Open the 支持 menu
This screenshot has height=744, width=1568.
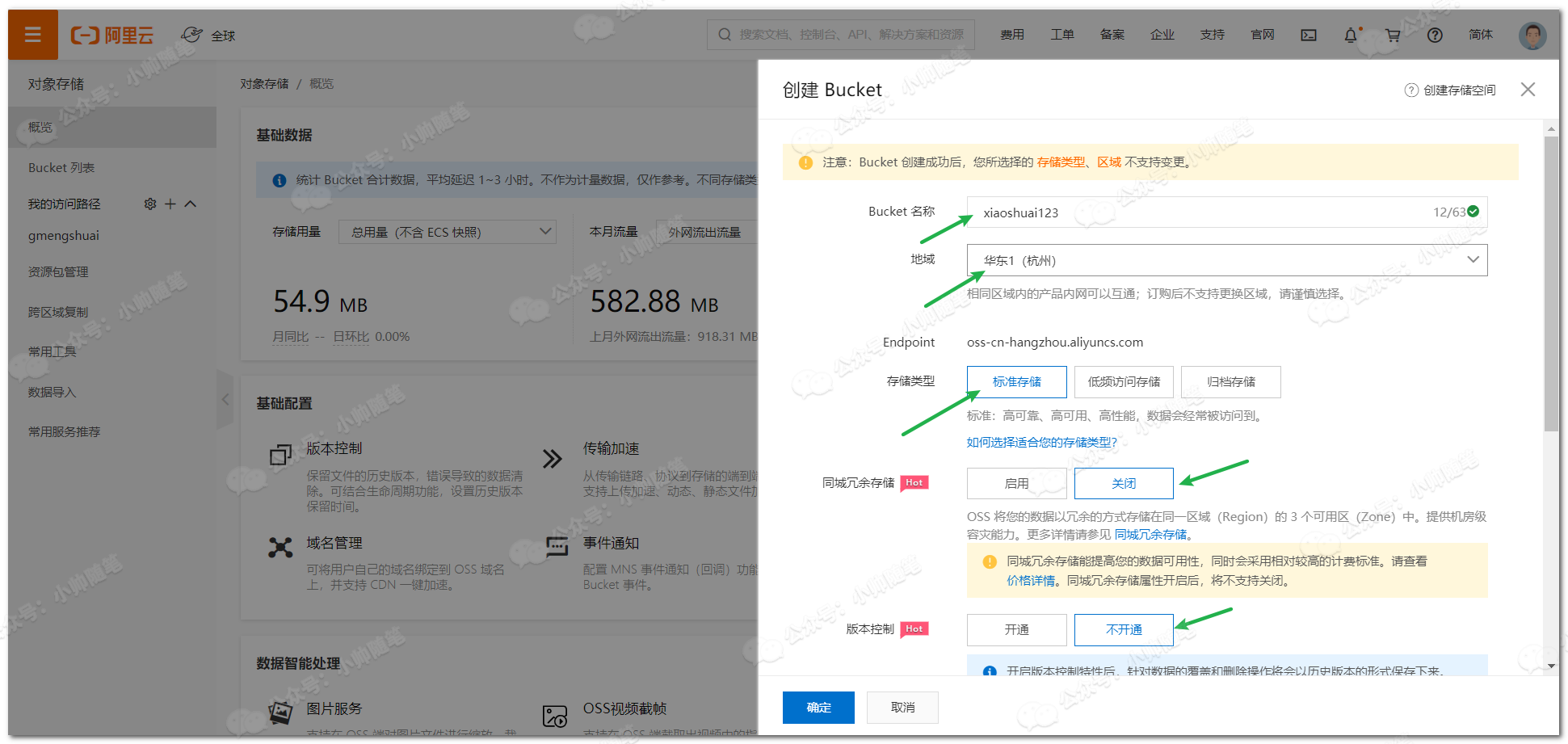1213,35
